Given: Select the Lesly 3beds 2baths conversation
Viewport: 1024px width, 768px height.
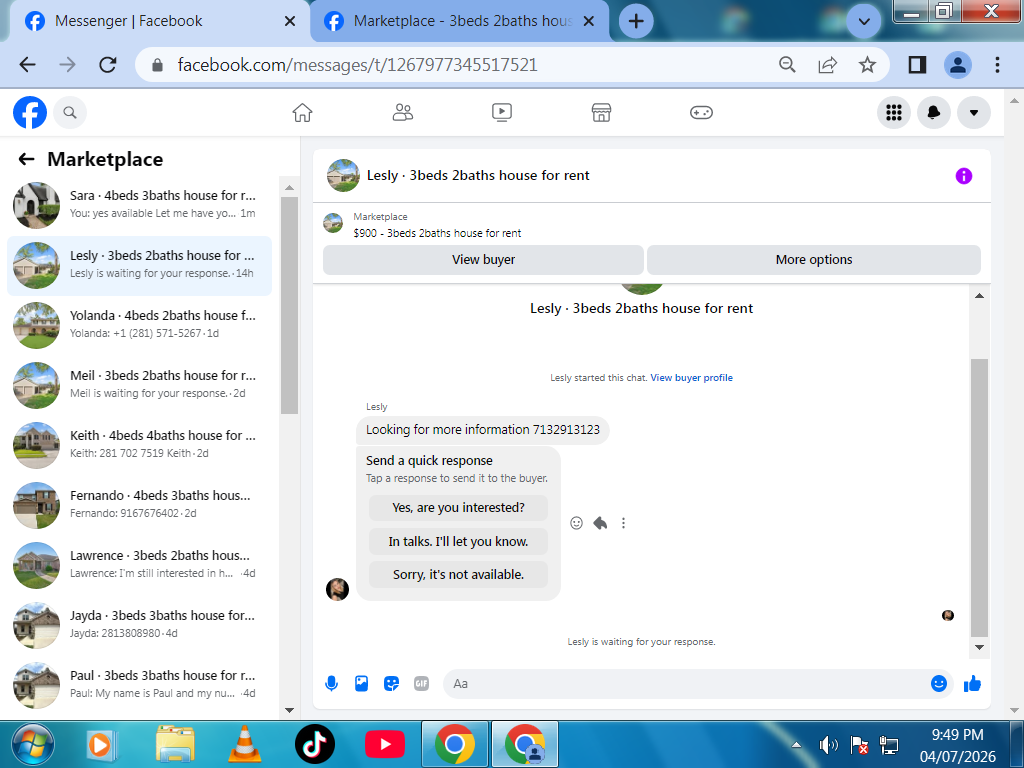Looking at the screenshot, I should pos(139,266).
